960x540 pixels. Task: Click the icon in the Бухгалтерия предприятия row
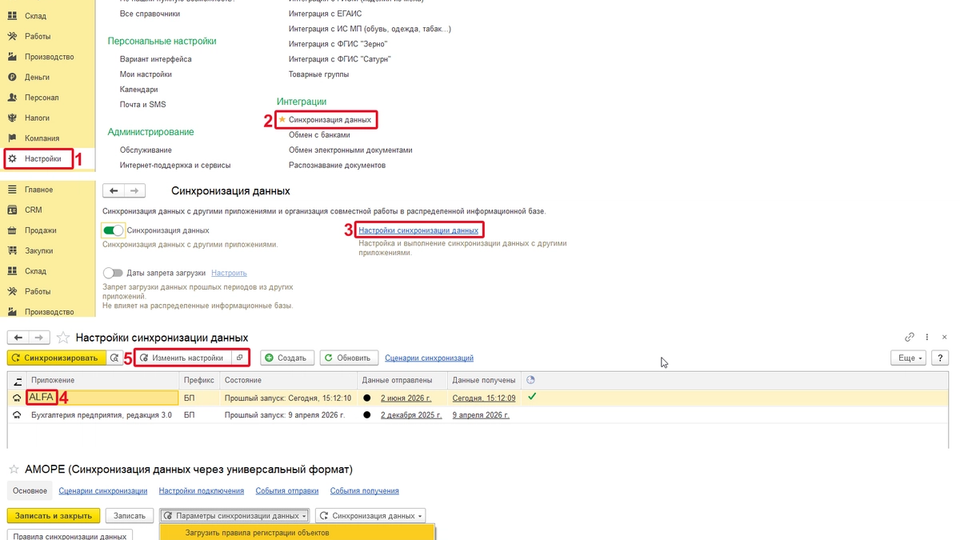tap(17, 415)
